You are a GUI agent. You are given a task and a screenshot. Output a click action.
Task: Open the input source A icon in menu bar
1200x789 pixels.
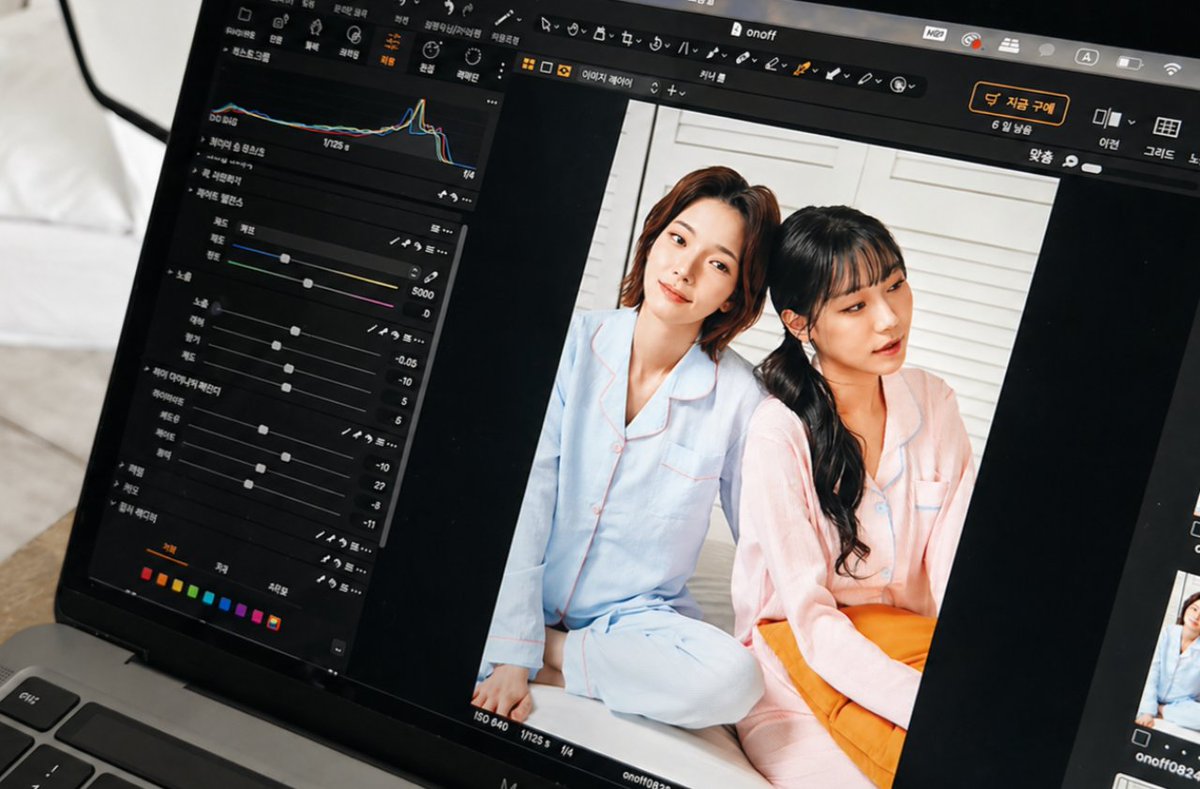[1087, 57]
